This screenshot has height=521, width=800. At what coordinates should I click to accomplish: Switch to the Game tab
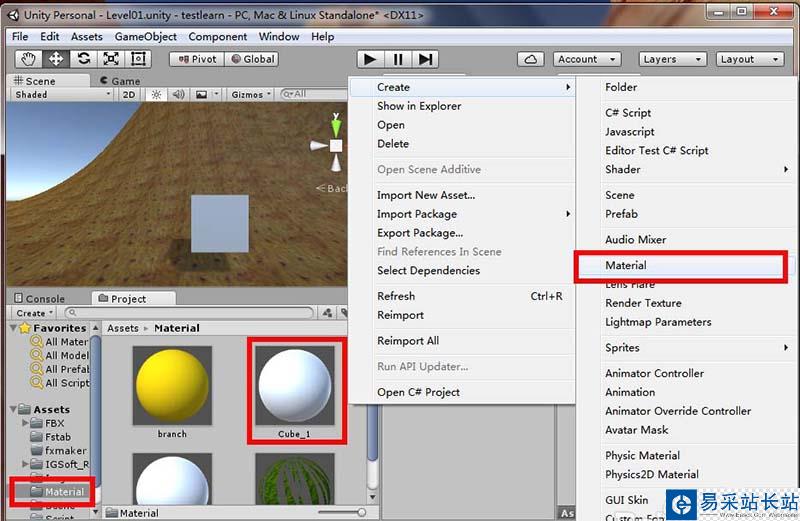120,81
